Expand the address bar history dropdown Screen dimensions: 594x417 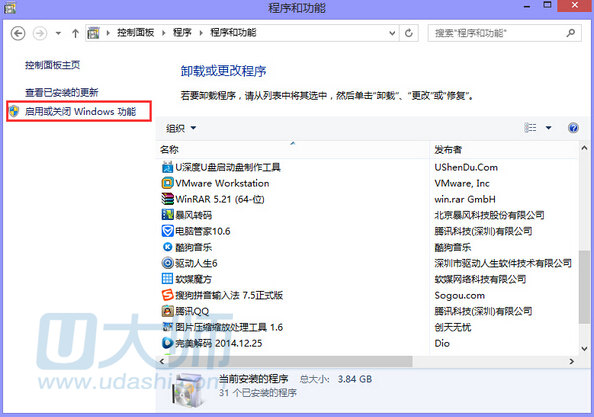coord(392,33)
